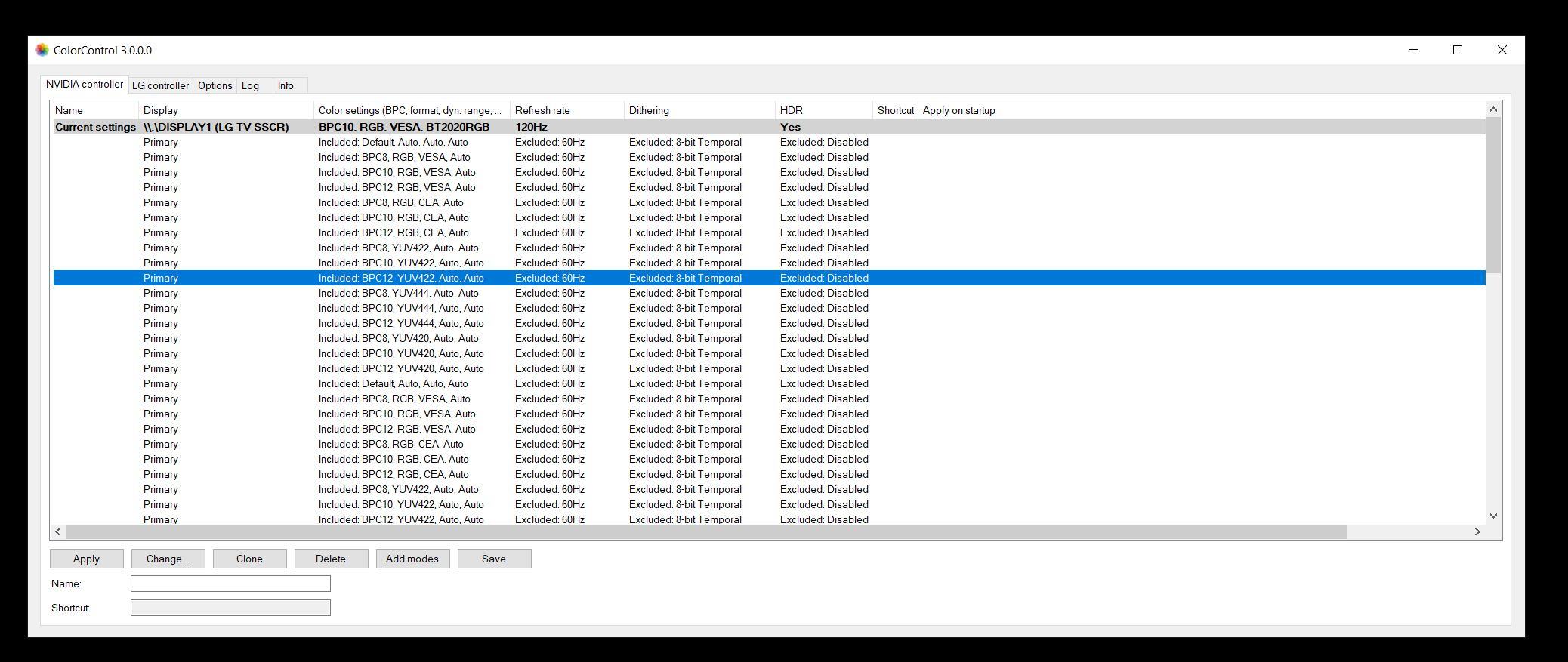This screenshot has height=662, width=1568.
Task: Sort by the Display column header
Action: [227, 110]
